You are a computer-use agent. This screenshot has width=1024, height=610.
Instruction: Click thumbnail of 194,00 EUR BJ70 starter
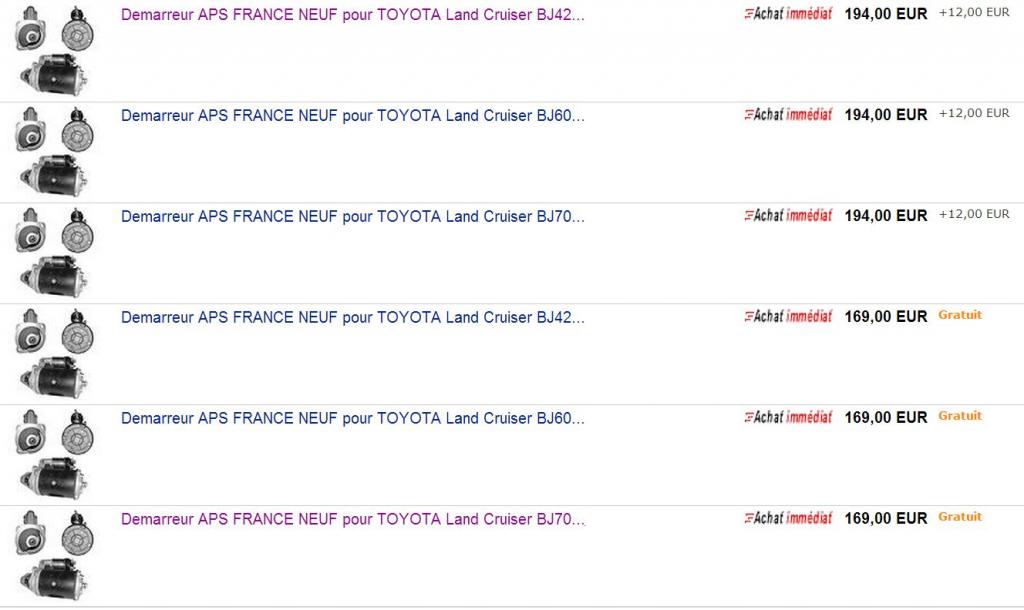(x=54, y=252)
